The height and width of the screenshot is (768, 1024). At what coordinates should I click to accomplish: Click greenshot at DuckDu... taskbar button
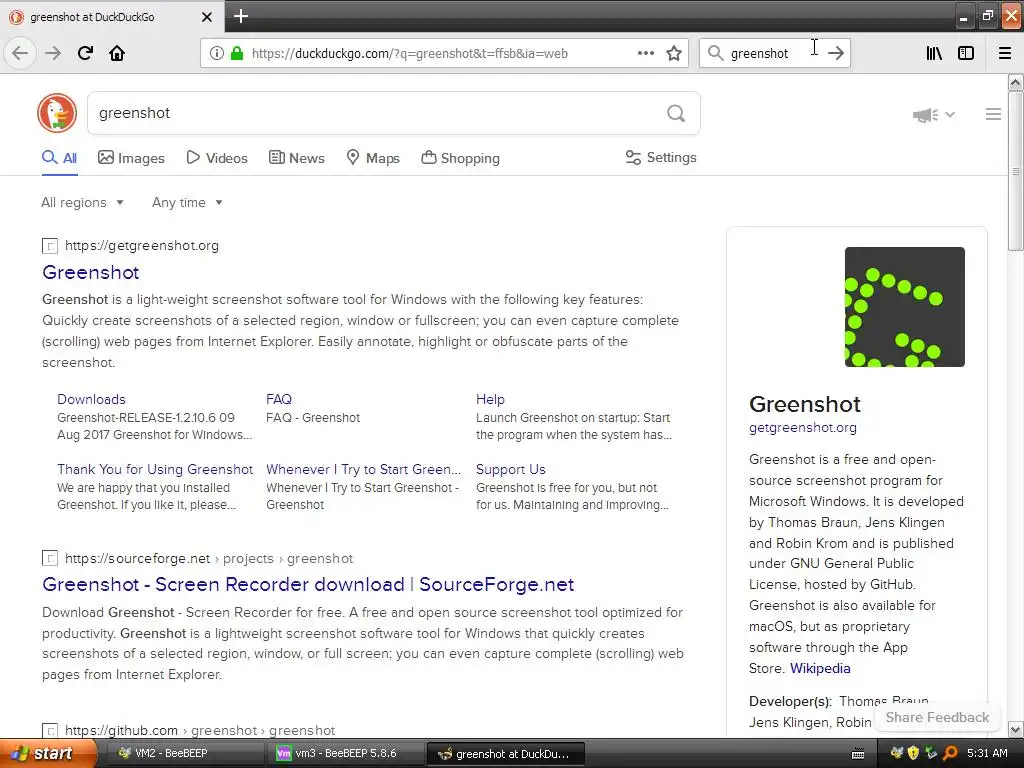[x=505, y=754]
